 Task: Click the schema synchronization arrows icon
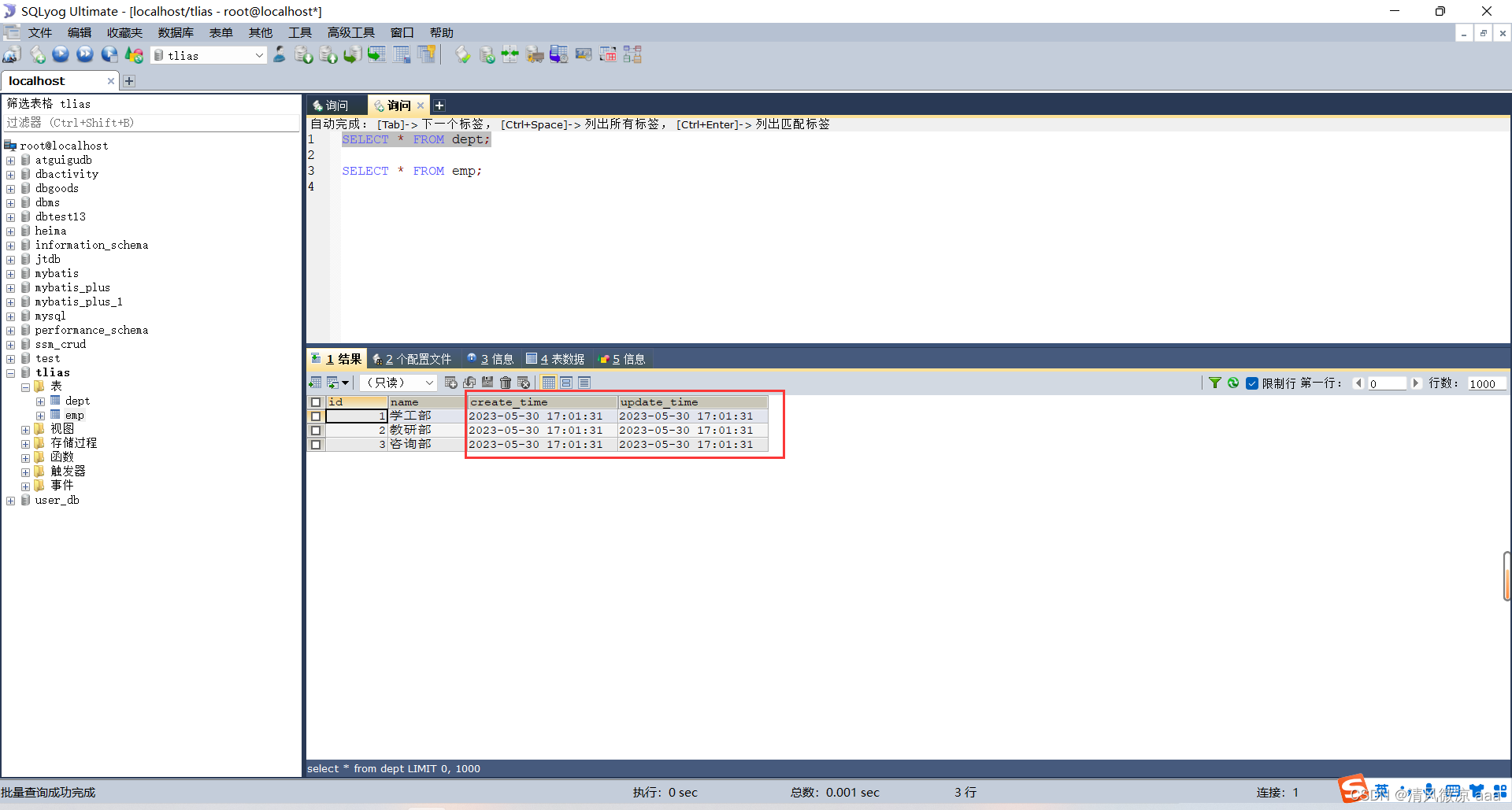[510, 55]
